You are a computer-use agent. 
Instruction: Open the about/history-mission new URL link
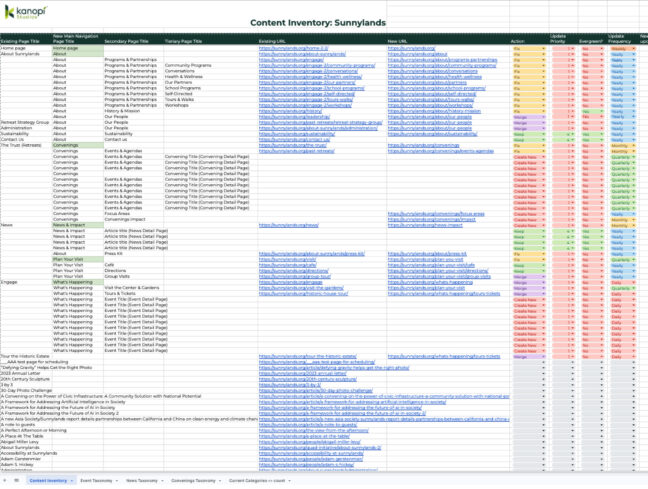(x=434, y=111)
